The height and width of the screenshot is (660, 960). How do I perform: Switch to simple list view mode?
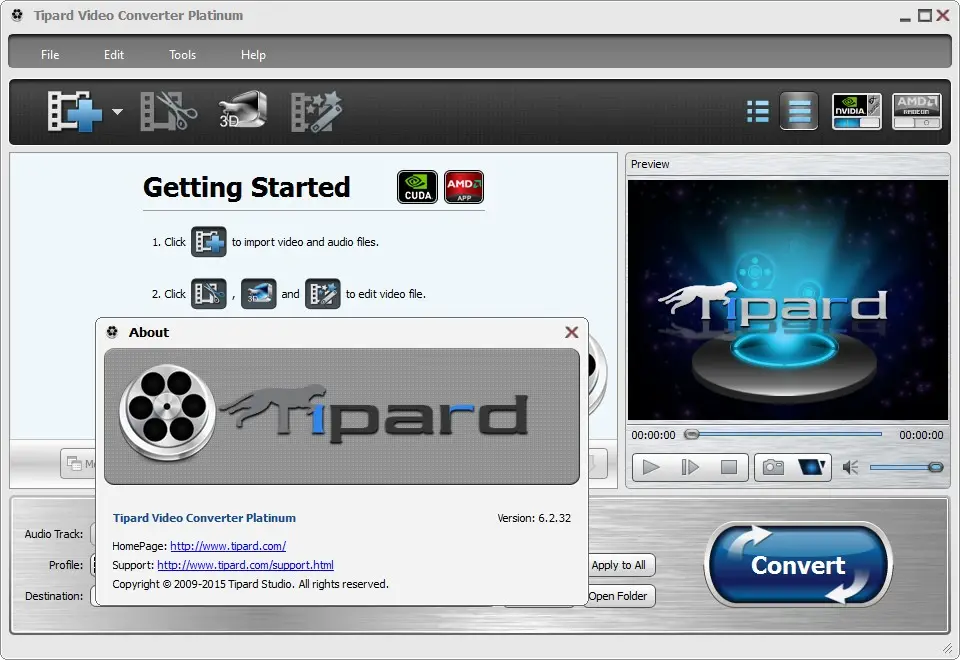[798, 111]
